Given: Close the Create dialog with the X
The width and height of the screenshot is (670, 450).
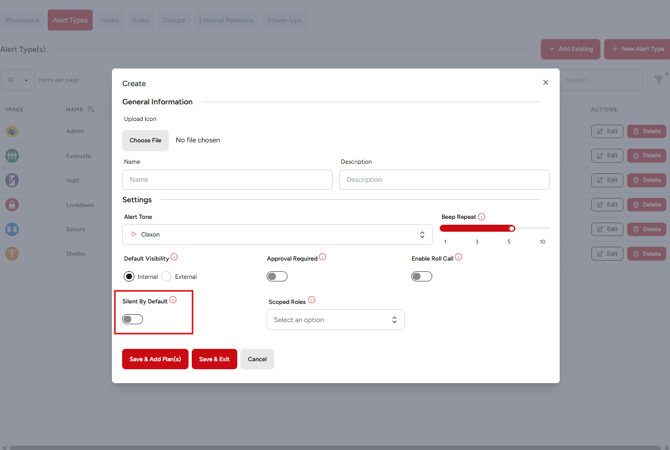Looking at the screenshot, I should 545,83.
